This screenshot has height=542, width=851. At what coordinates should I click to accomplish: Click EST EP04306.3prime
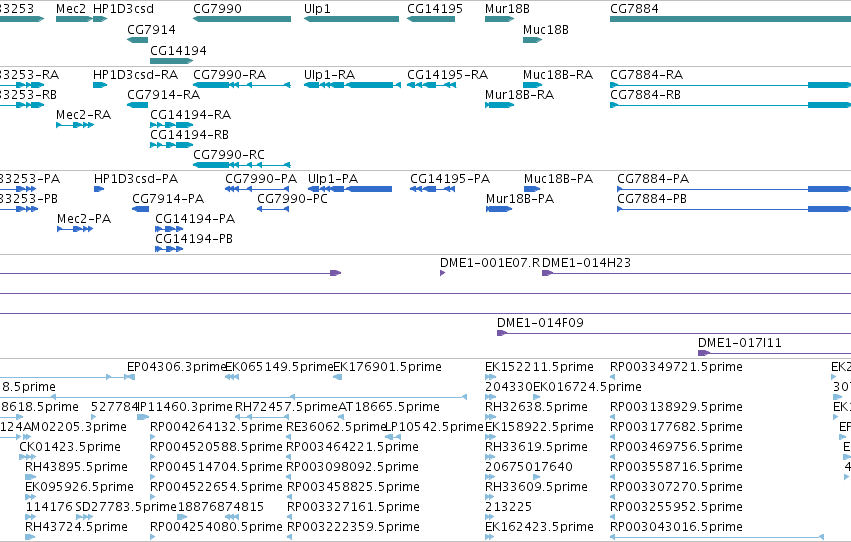pyautogui.click(x=130, y=378)
